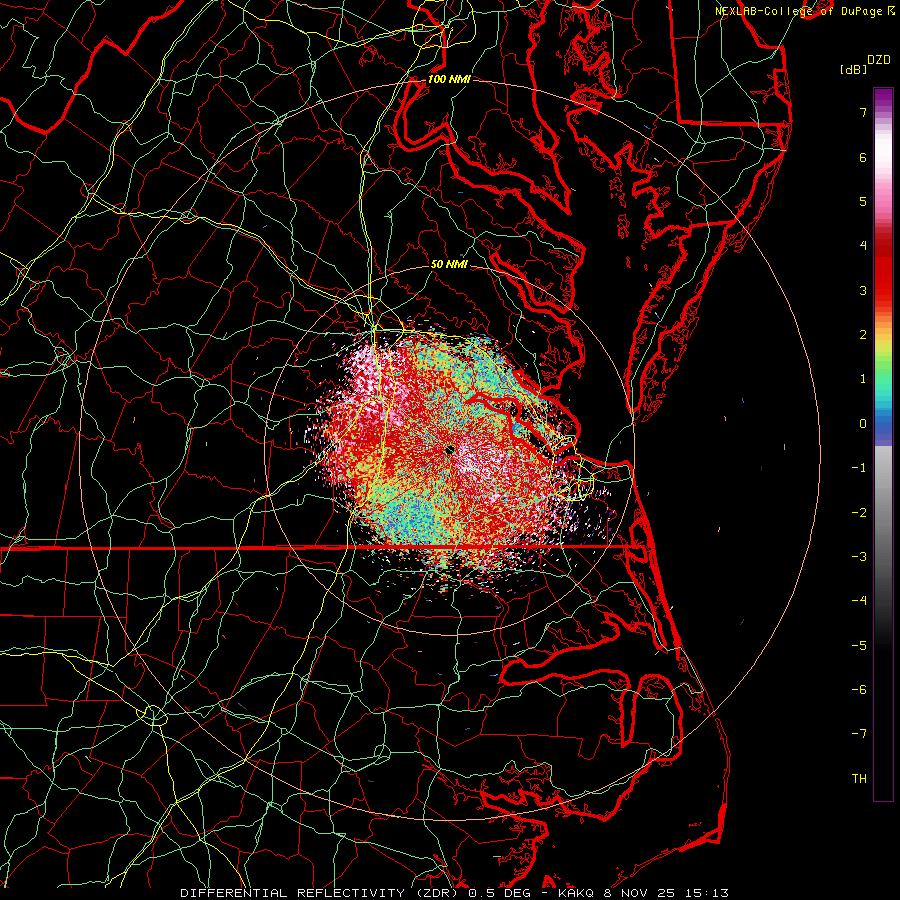
Task: Click the 2 value on the scale
Action: [863, 335]
